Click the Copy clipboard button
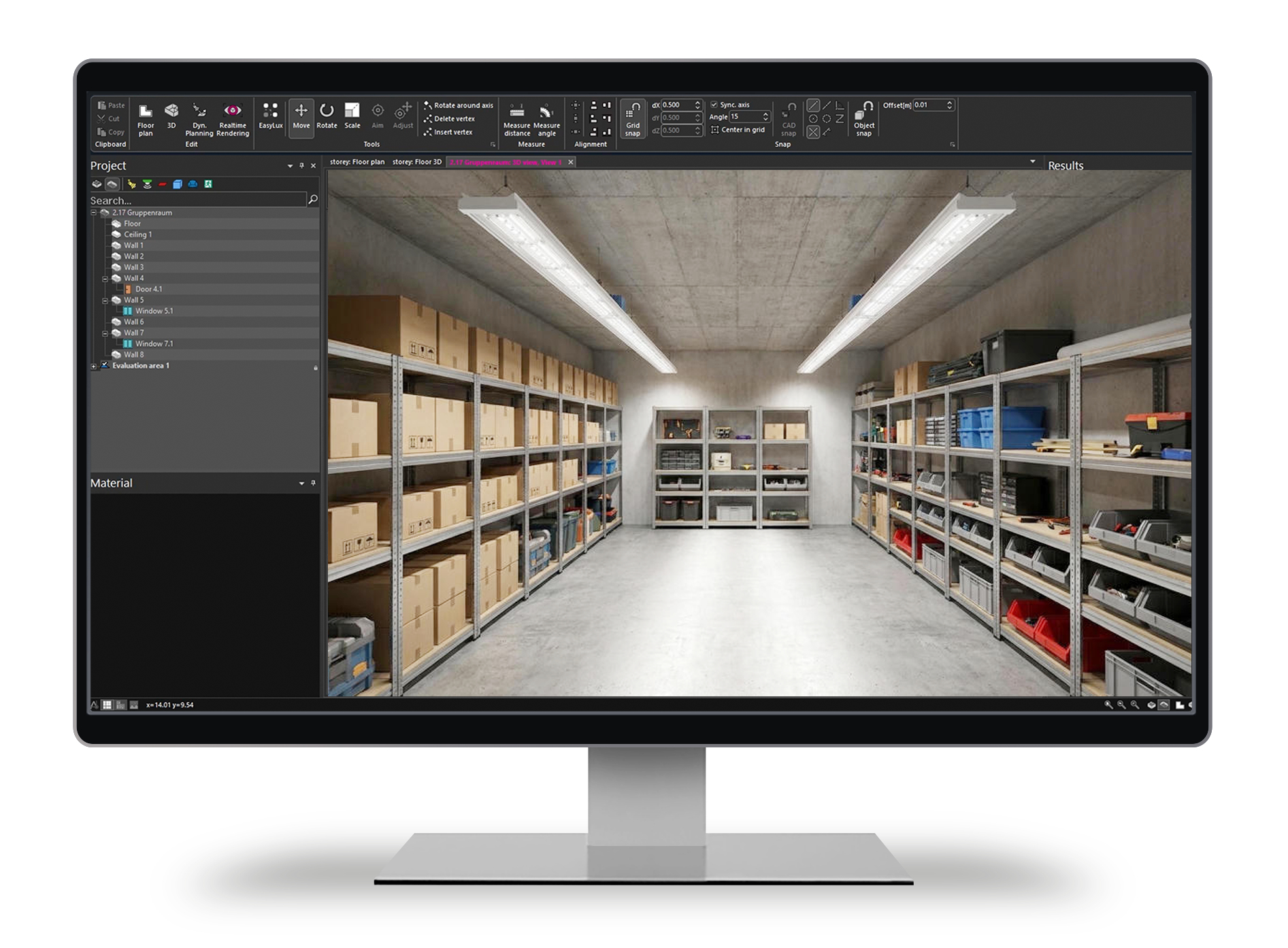The image size is (1288, 948). (x=111, y=132)
